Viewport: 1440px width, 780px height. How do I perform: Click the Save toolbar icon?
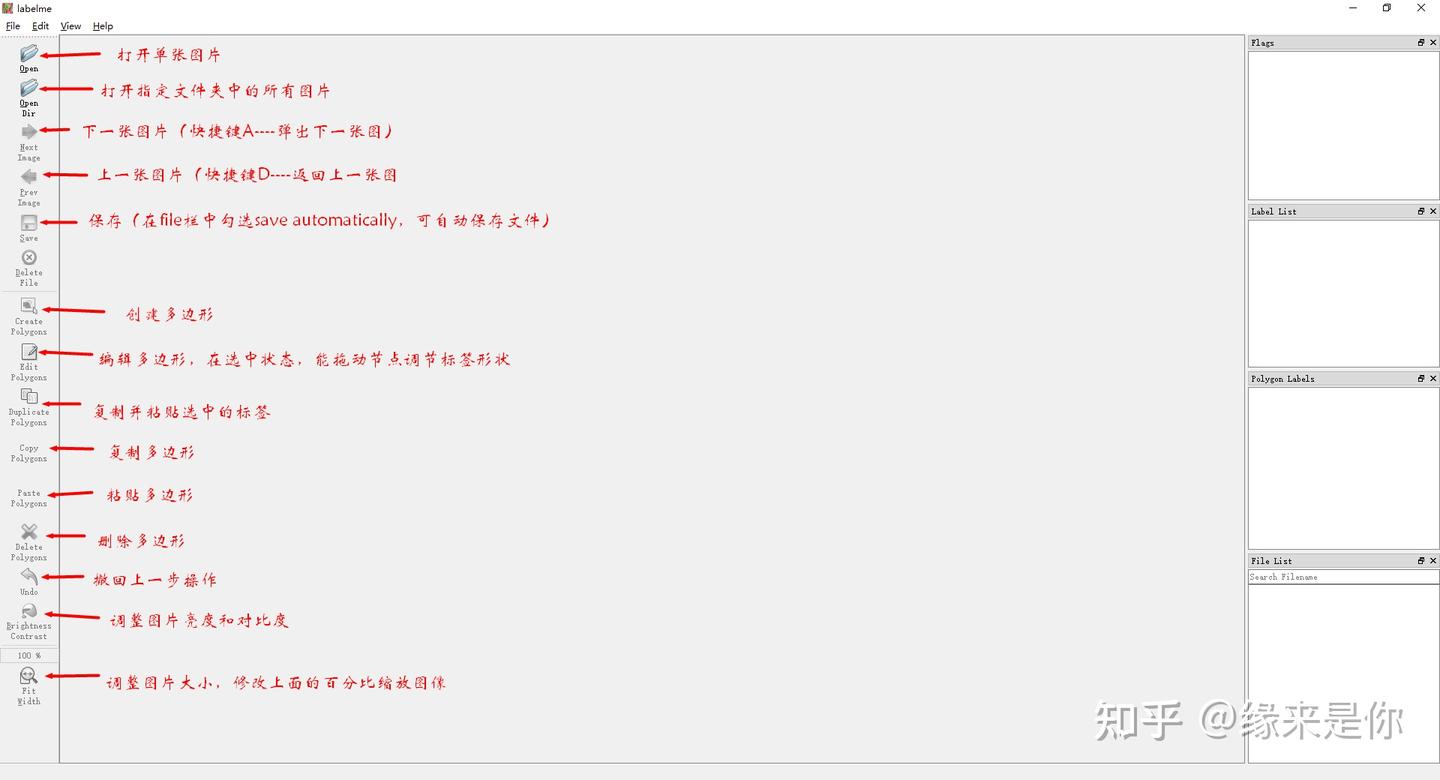(29, 223)
